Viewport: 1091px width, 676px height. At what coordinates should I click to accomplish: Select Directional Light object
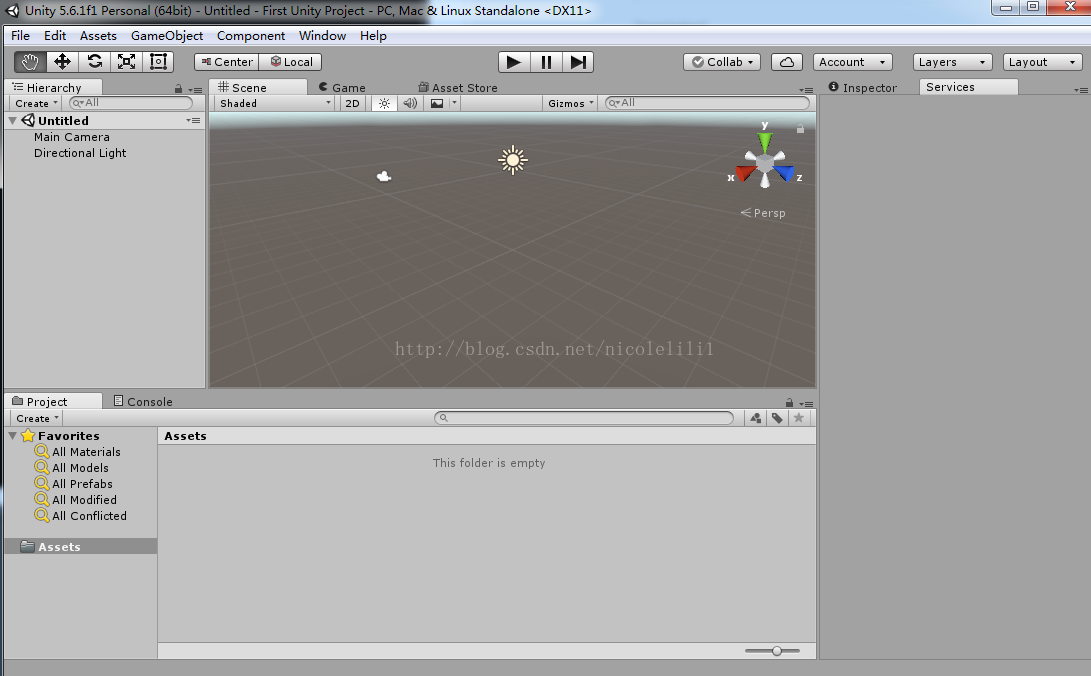[80, 153]
